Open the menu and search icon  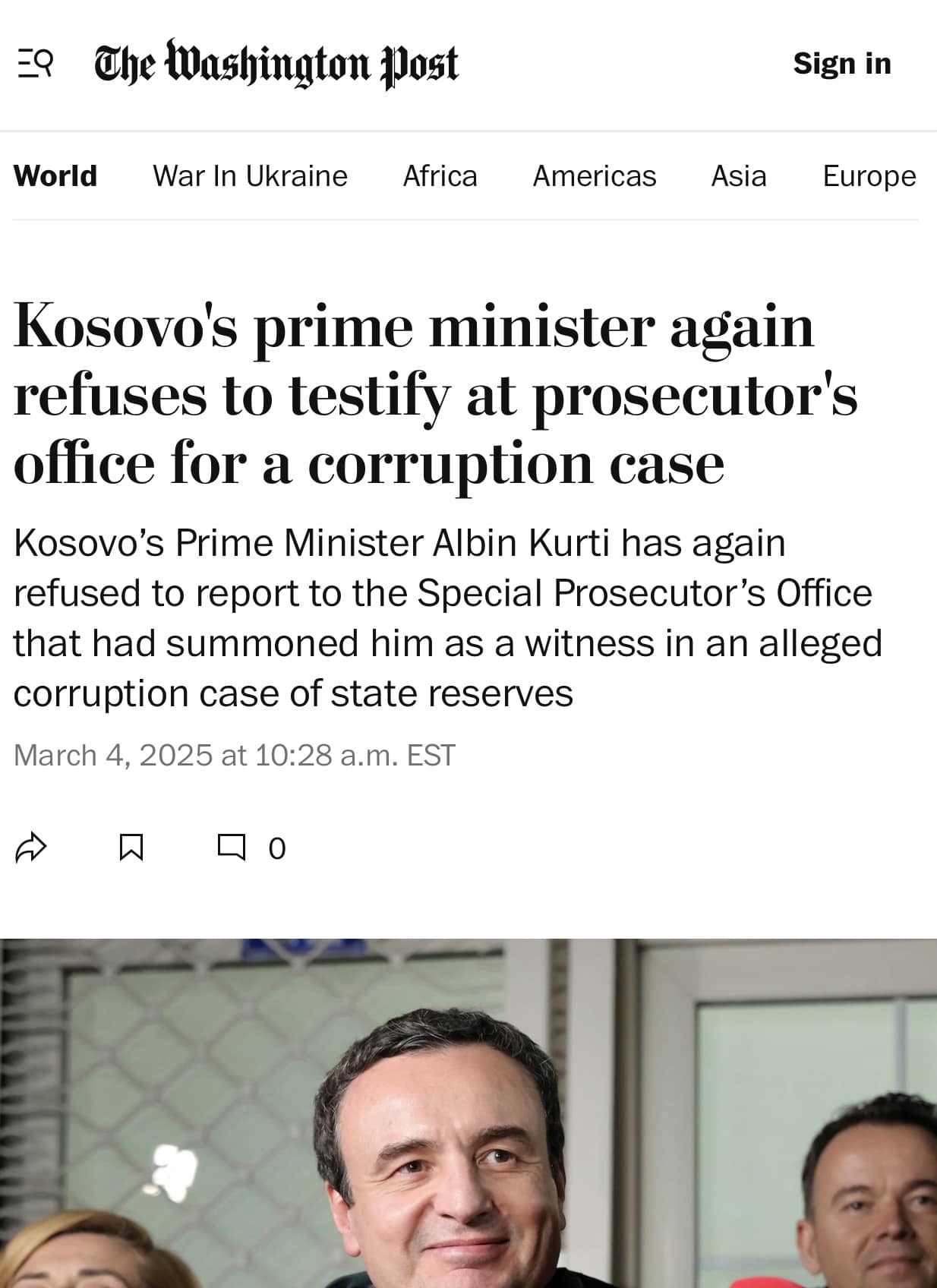(x=35, y=63)
